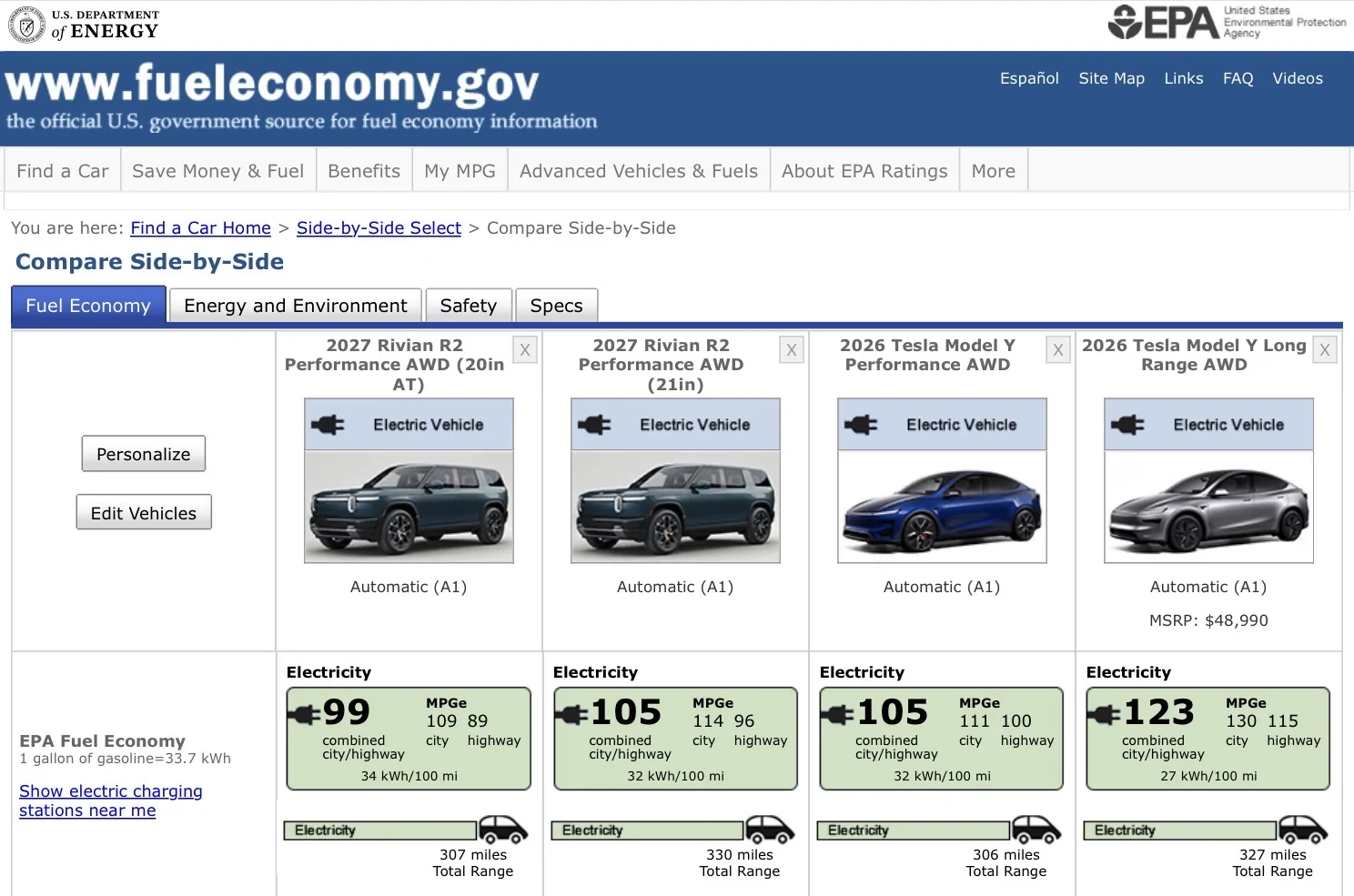
Task: Click Electricity range bar for 330 miles
Action: [x=647, y=831]
